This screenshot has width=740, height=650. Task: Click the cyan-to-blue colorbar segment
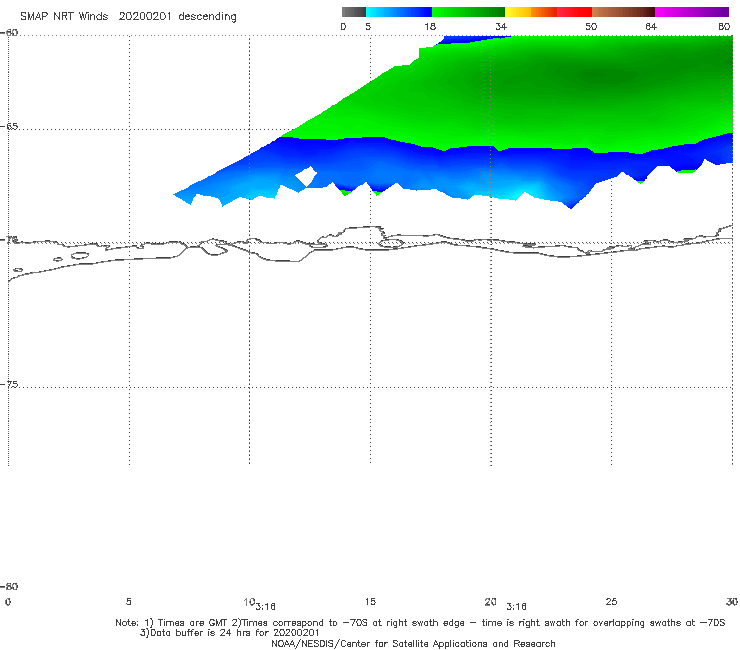[399, 12]
